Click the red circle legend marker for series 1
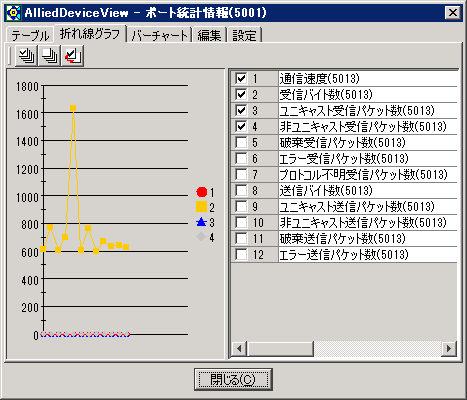 (x=202, y=192)
